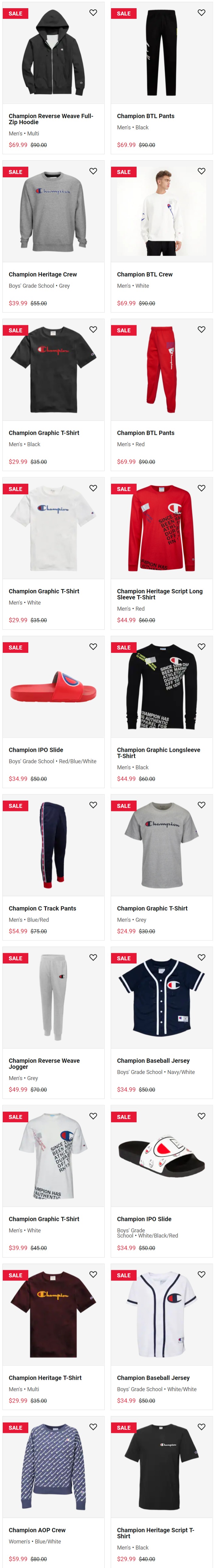216x1568 pixels.
Task: Add Champion Heritage Crew to favorites
Action: [x=93, y=171]
